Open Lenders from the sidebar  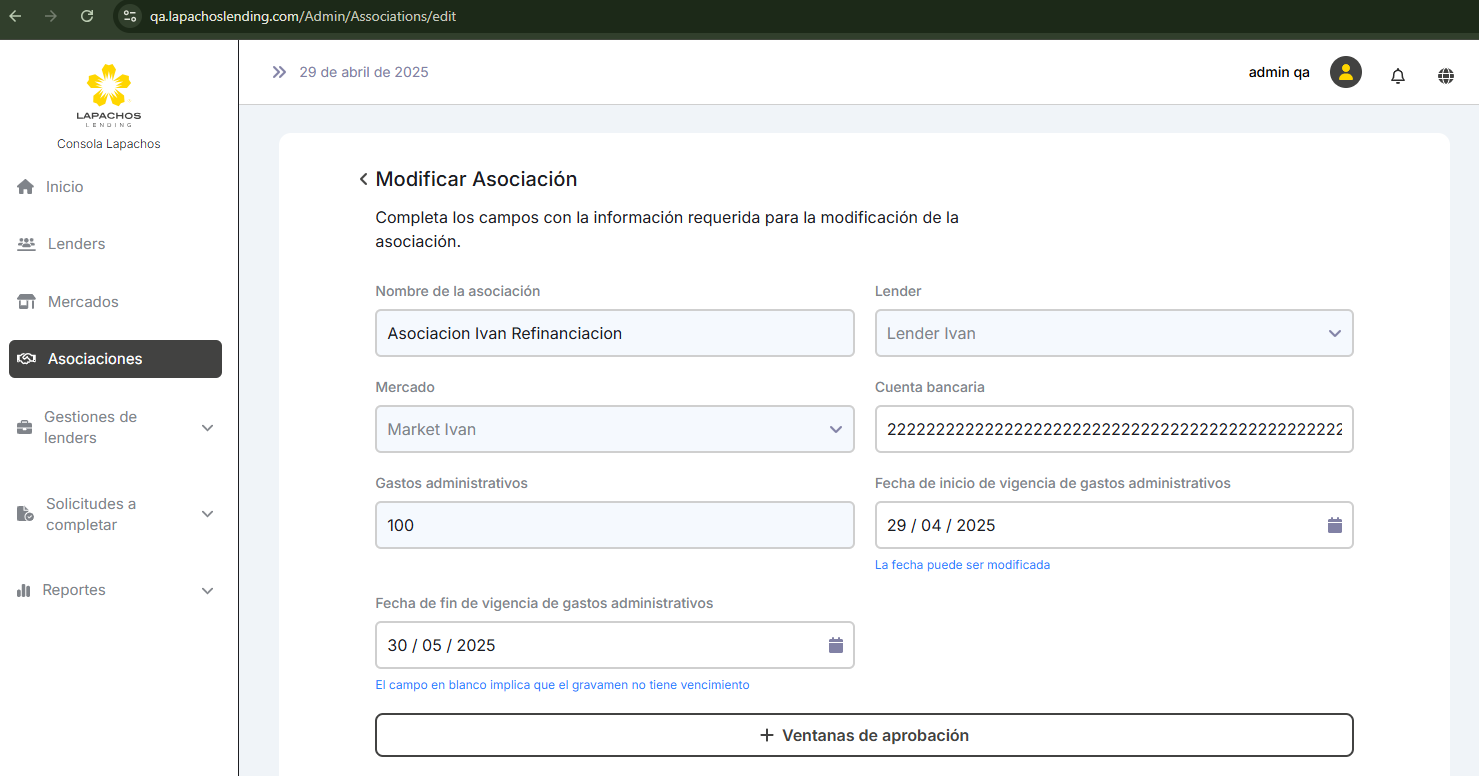pyautogui.click(x=76, y=244)
